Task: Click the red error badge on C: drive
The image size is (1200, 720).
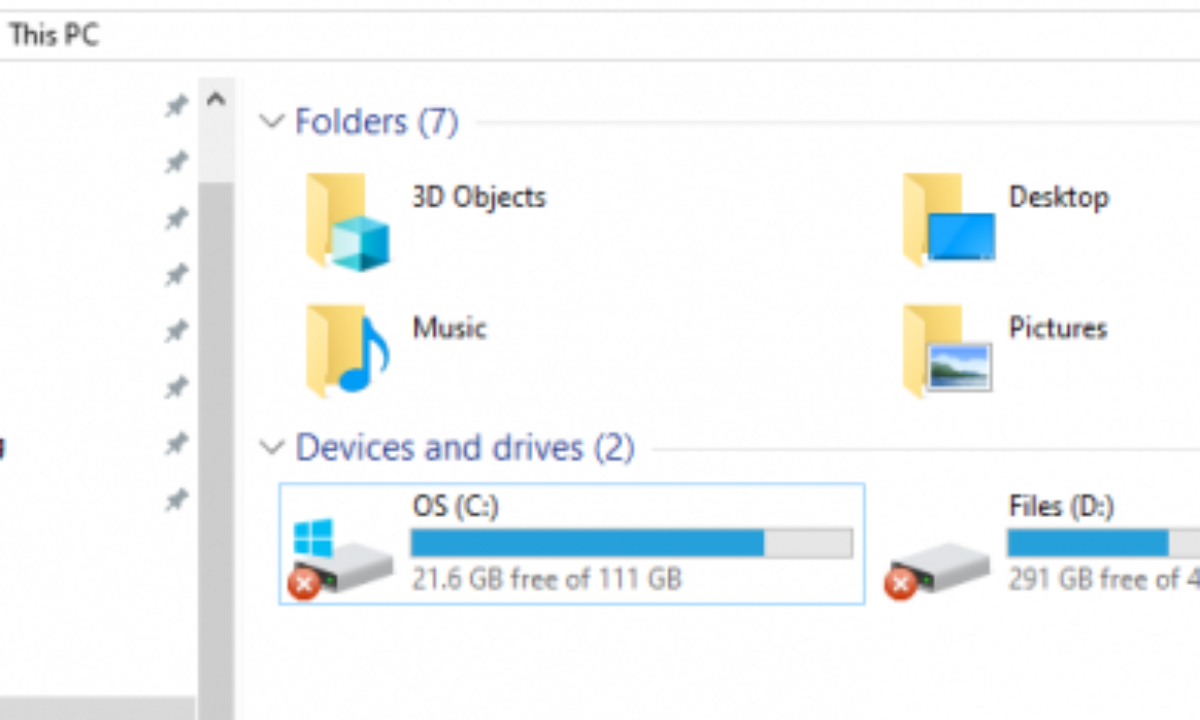Action: [x=304, y=584]
